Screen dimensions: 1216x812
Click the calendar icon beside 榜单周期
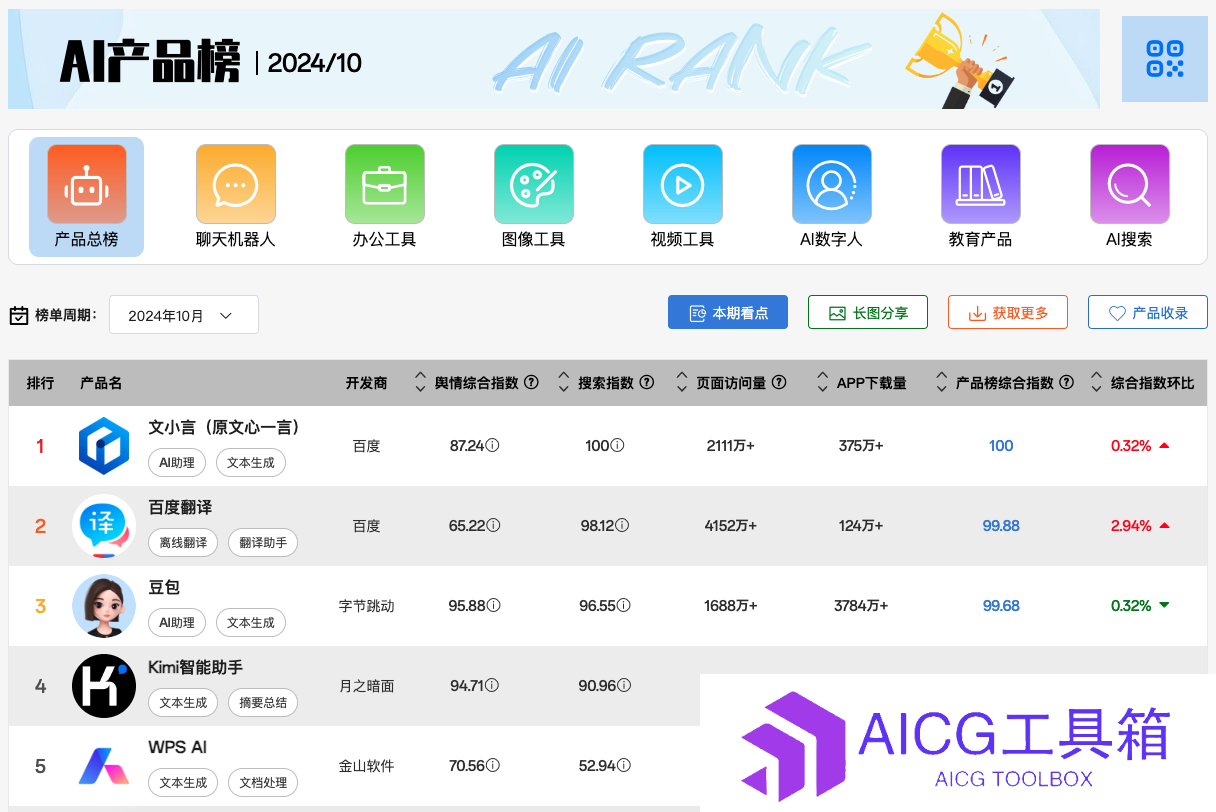pyautogui.click(x=19, y=315)
